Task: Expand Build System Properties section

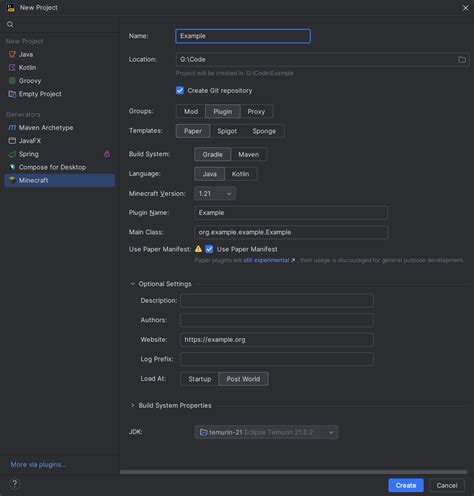Action: tap(132, 405)
